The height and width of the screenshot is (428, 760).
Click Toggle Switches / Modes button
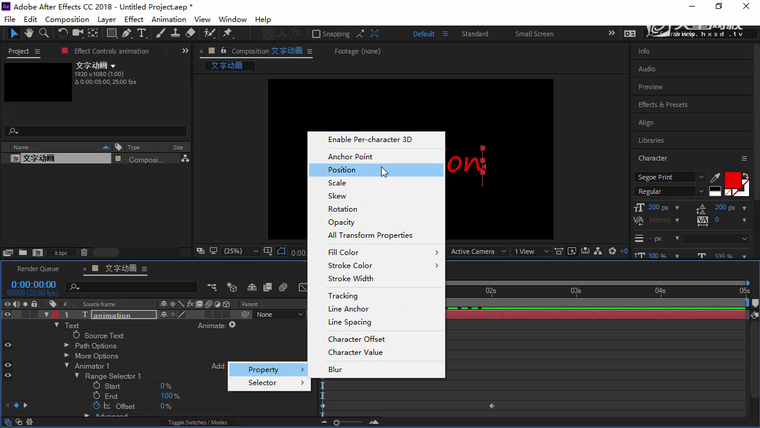(x=196, y=423)
